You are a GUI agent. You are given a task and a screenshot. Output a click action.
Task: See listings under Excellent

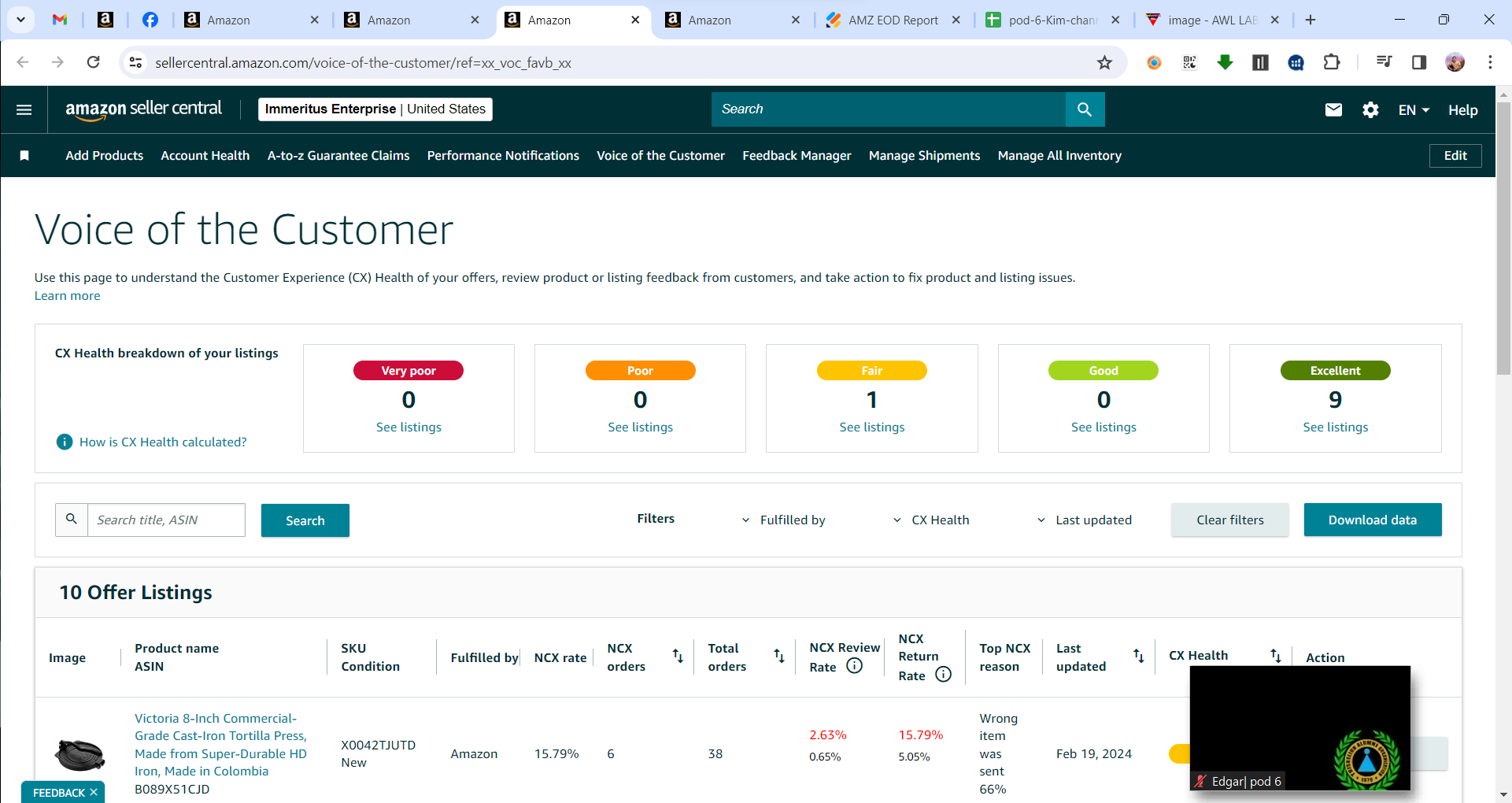(x=1336, y=427)
